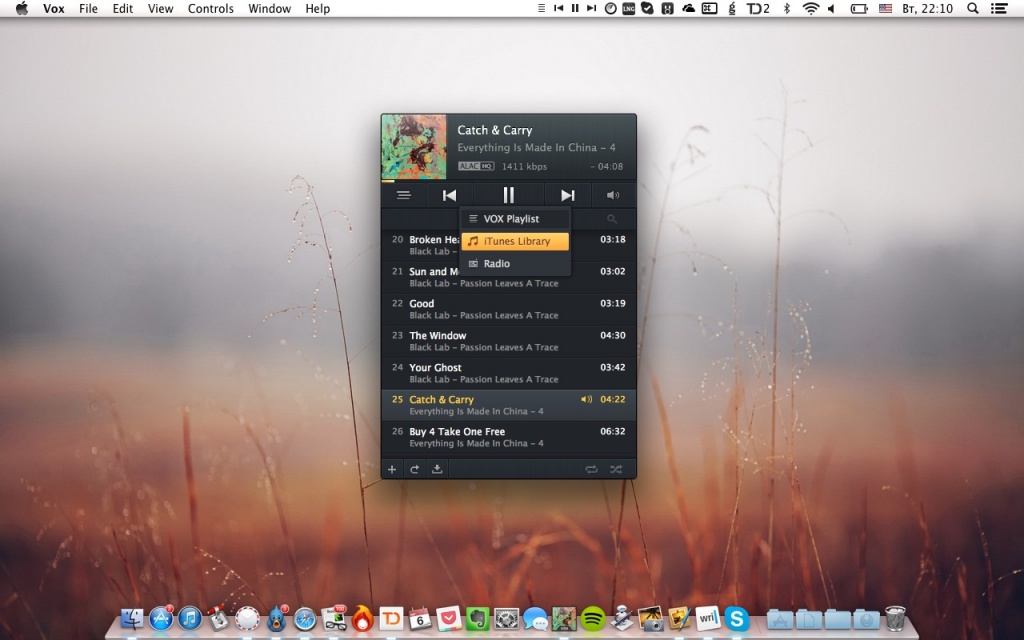Toggle shuffle mode
Viewport: 1024px width, 640px height.
[615, 469]
